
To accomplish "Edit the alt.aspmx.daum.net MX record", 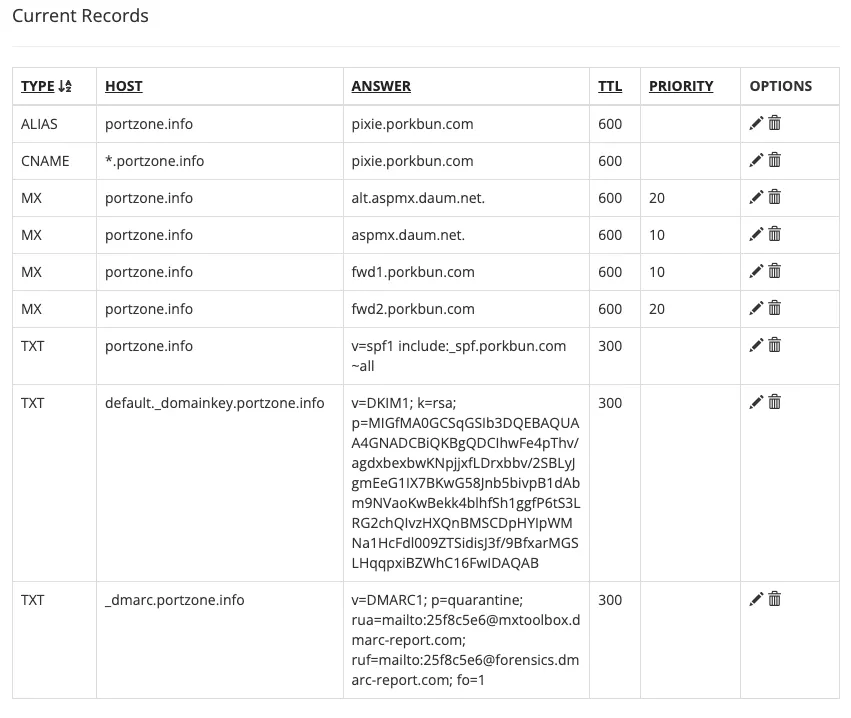I will [756, 197].
